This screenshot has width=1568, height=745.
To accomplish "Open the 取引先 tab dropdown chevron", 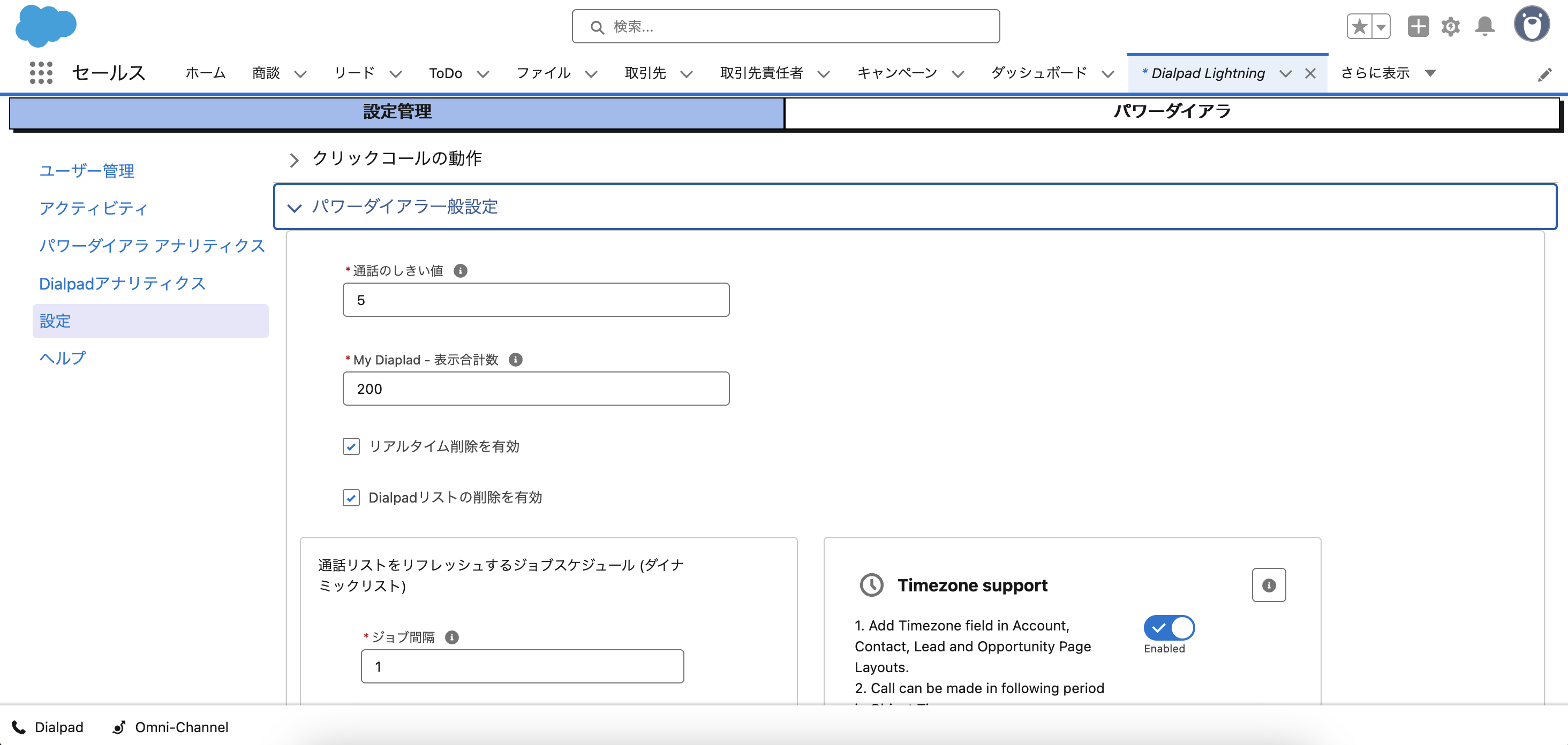I will click(x=686, y=74).
